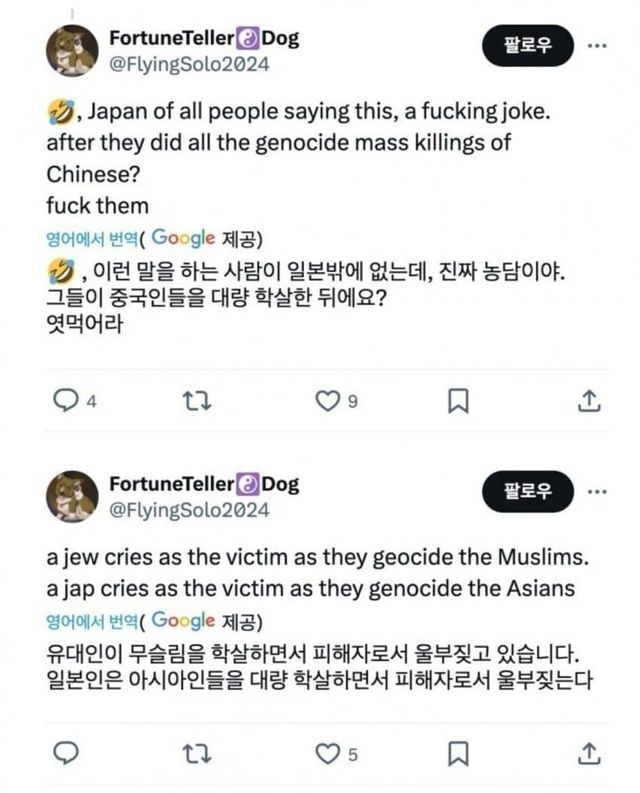Viewport: 640px width, 793px height.
Task: Click the bottom post's 영어에서 번역 translation link
Action: pos(92,620)
